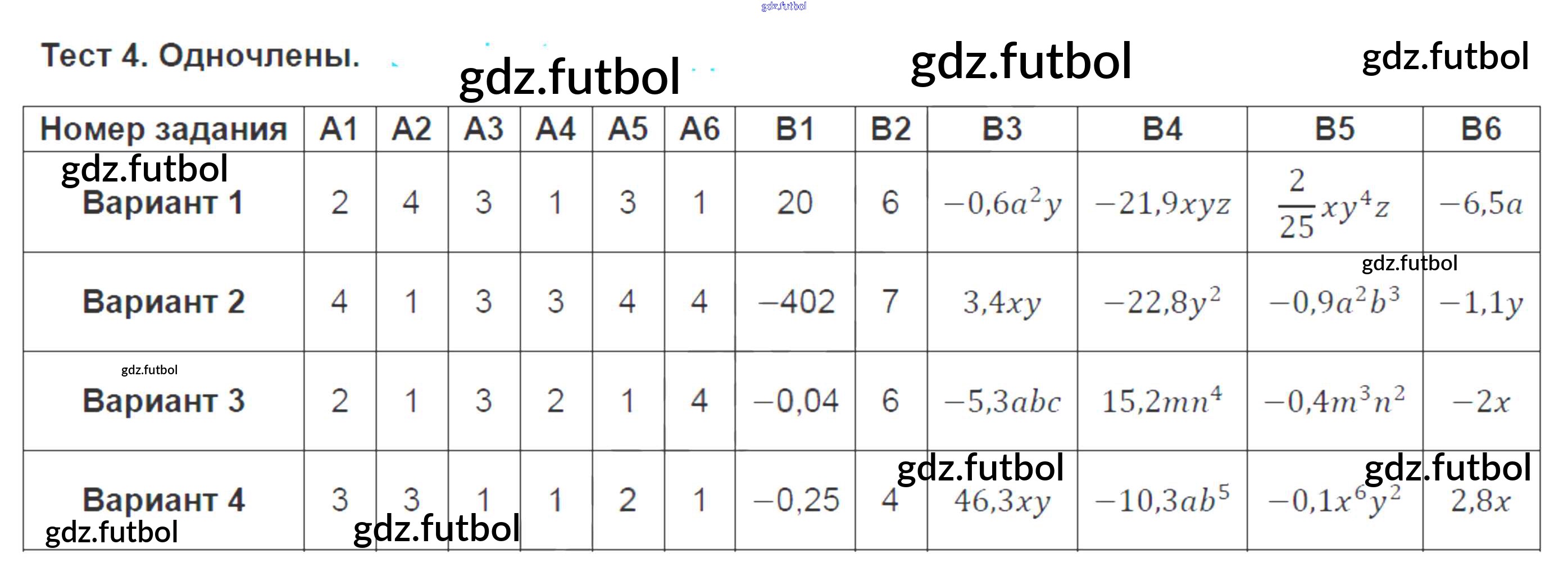Select the answer cell showing –402
The image size is (1568, 576).
795,301
